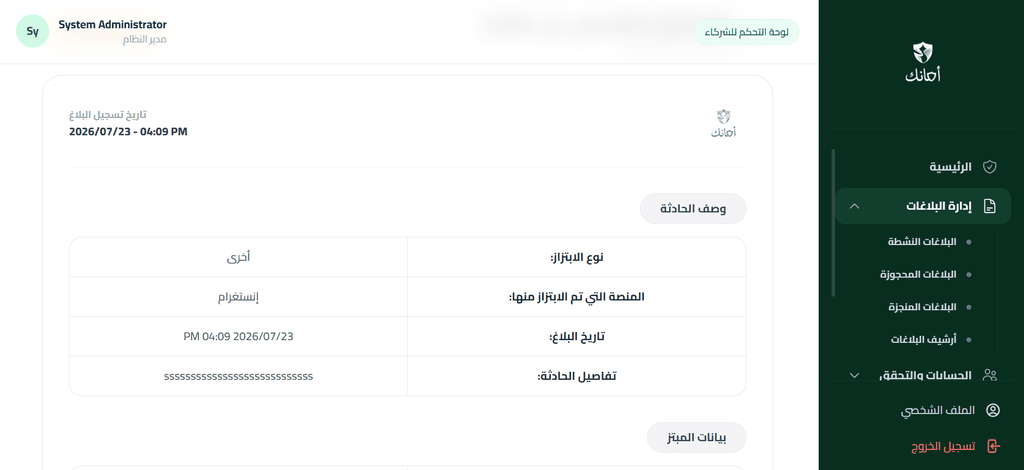This screenshot has width=1024, height=470.
Task: Click the logout icon beside تسجيل الخروج
Action: pos(993,446)
